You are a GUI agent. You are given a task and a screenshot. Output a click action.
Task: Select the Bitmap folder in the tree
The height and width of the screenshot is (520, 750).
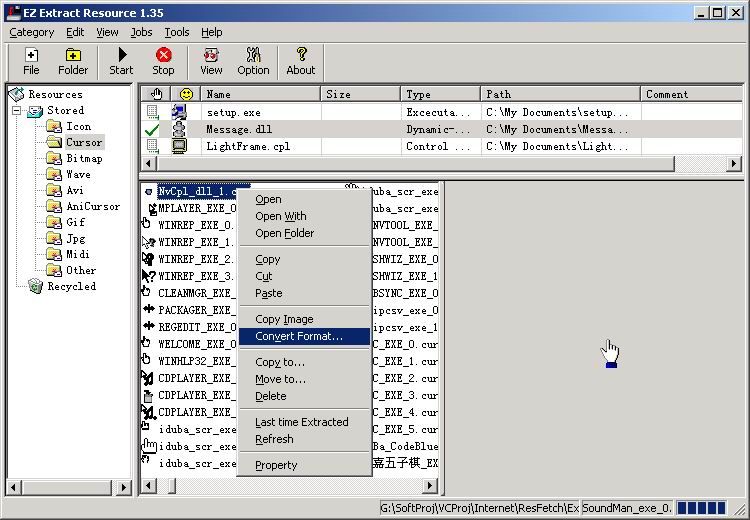coord(84,159)
